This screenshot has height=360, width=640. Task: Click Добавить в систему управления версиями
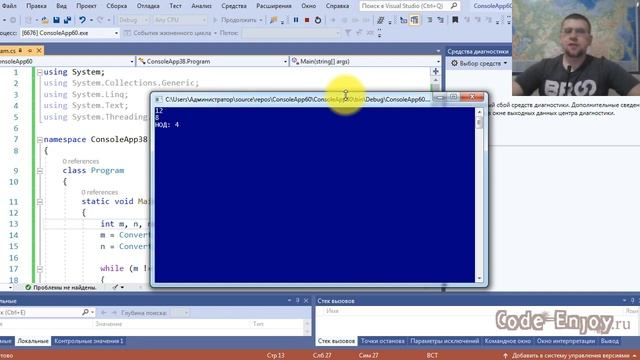(571, 356)
